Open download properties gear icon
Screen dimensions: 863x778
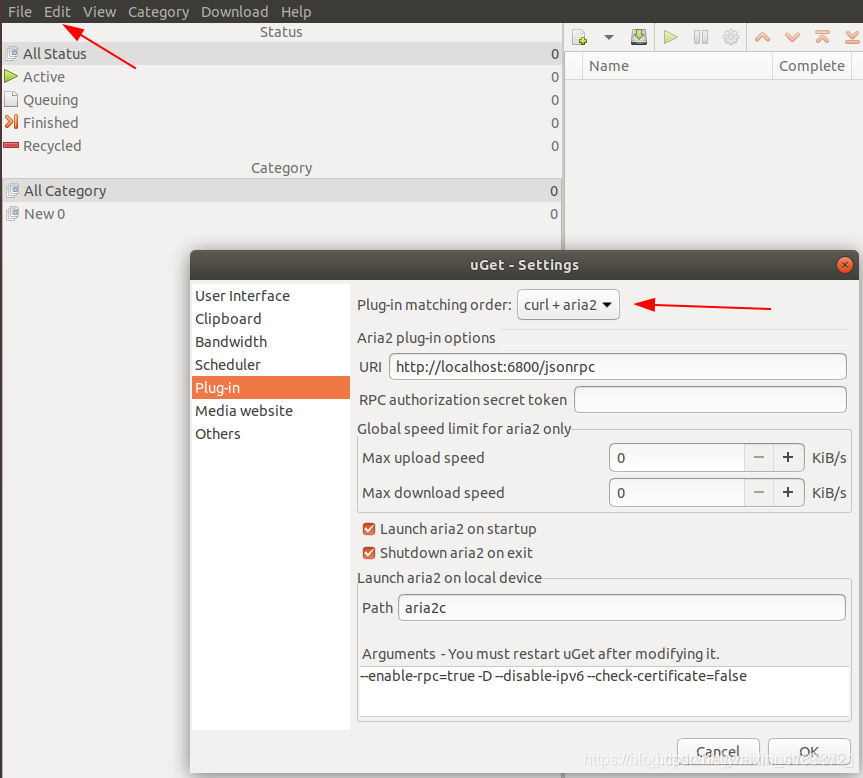[x=730, y=37]
